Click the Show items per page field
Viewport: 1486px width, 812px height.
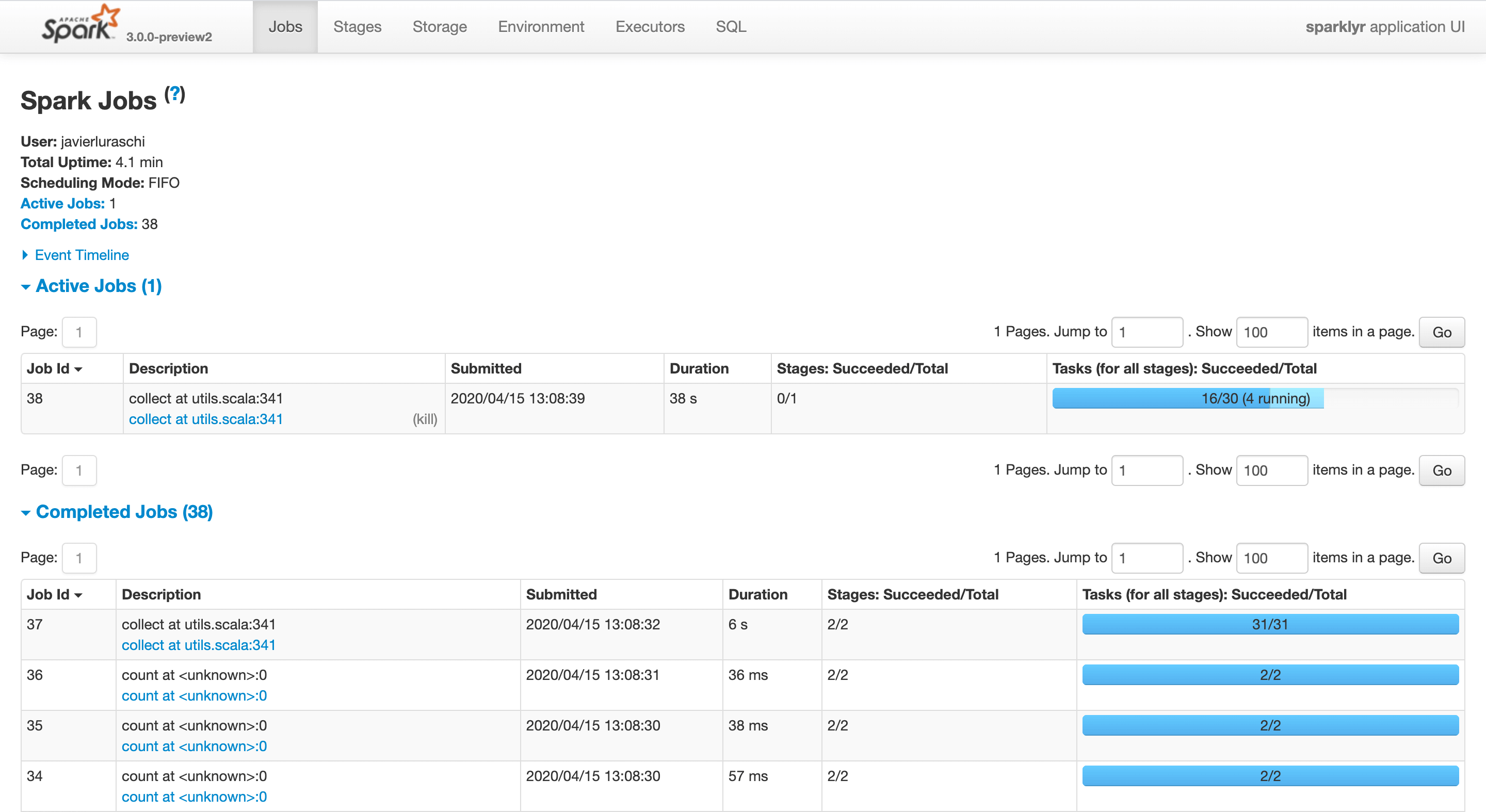click(x=1272, y=332)
